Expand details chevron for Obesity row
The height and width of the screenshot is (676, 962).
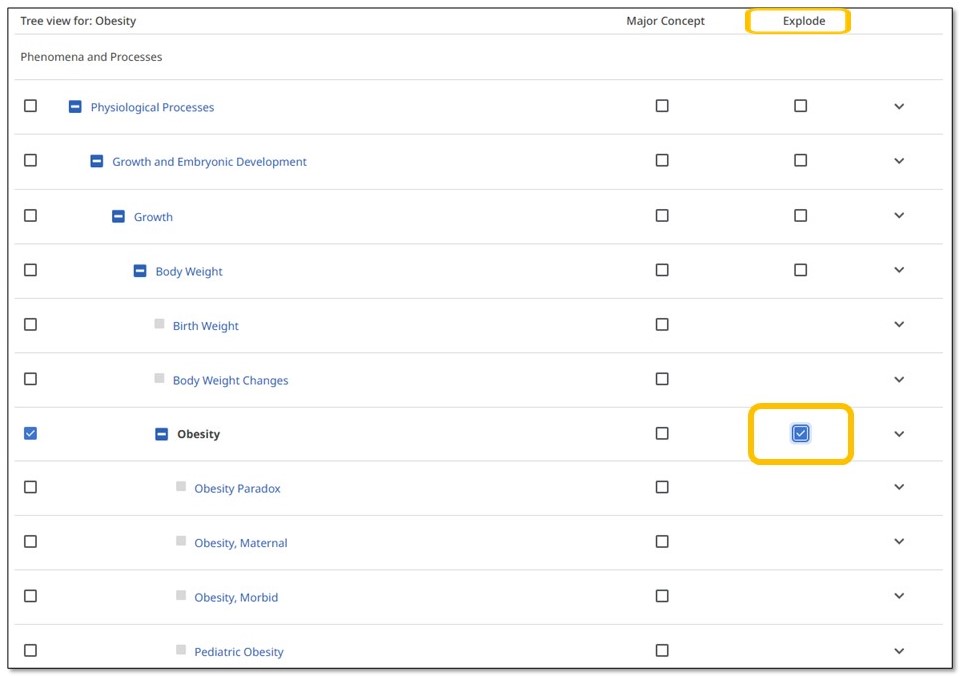899,434
